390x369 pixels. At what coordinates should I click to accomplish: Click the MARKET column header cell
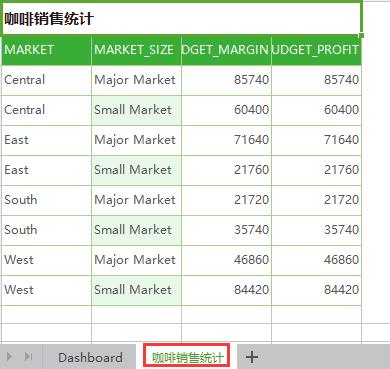tap(47, 50)
